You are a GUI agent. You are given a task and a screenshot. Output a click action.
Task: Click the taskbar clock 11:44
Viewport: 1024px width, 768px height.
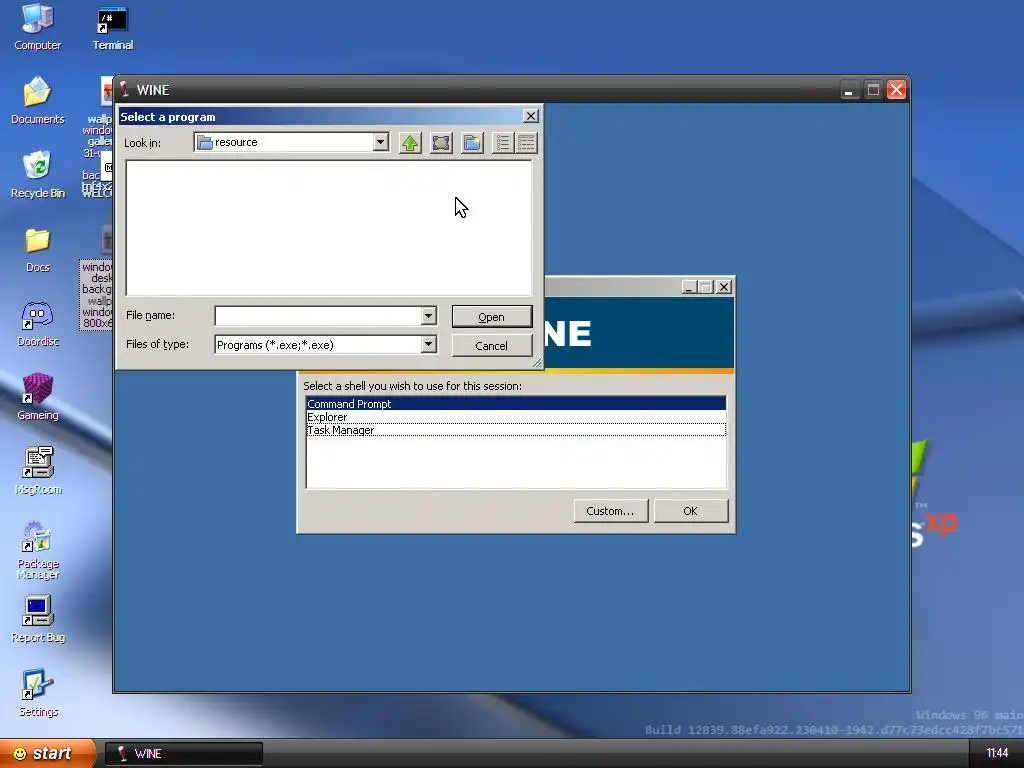click(997, 753)
